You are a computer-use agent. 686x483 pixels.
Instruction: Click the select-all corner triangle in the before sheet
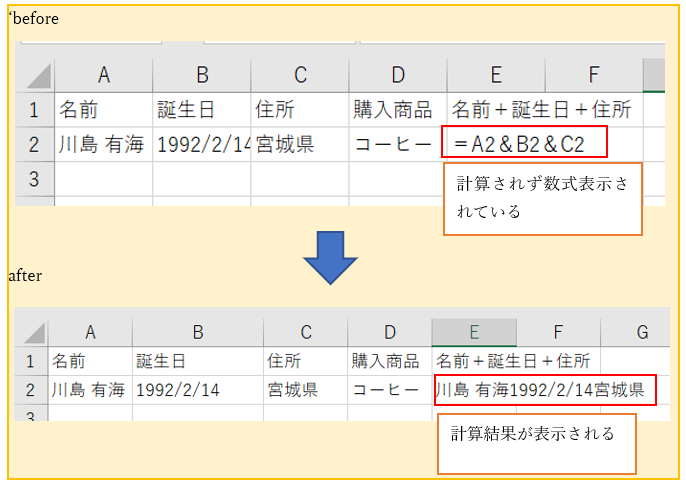tap(37, 76)
